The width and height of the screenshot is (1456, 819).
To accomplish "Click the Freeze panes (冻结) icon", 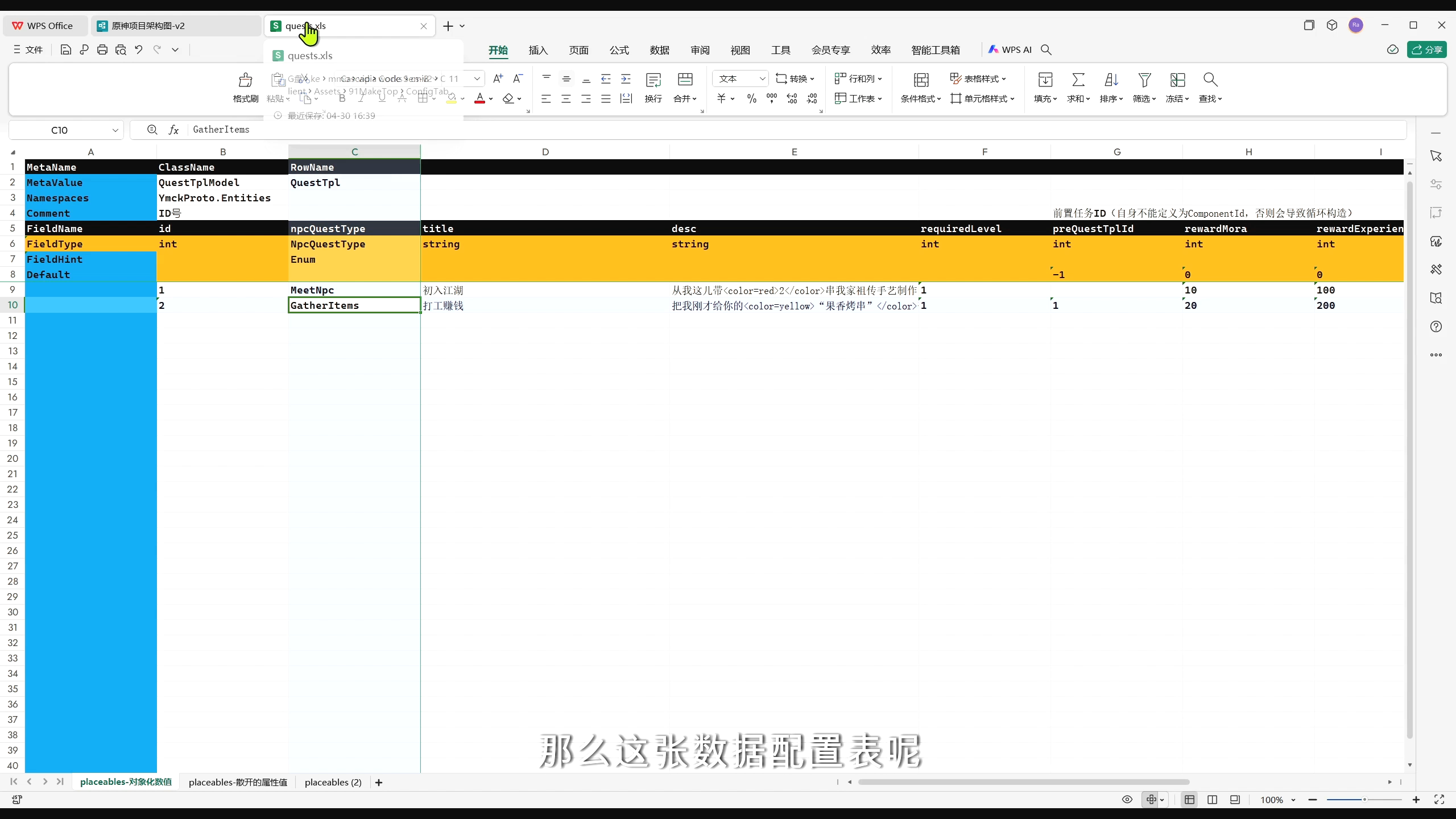I will tap(1177, 80).
